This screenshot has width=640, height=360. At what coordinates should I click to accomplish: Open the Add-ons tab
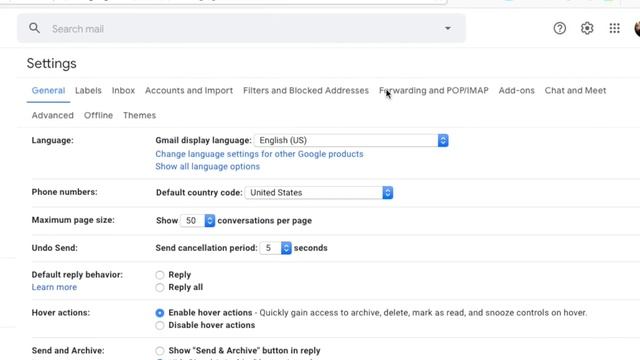pyautogui.click(x=516, y=91)
